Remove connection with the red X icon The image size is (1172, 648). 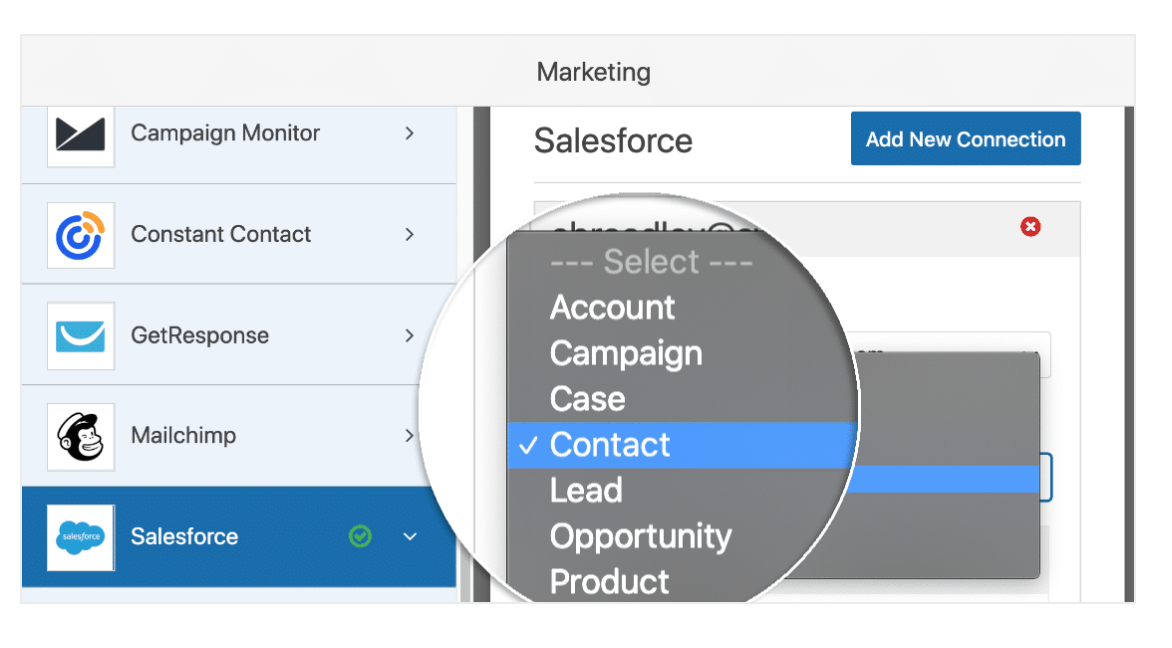pyautogui.click(x=1030, y=227)
